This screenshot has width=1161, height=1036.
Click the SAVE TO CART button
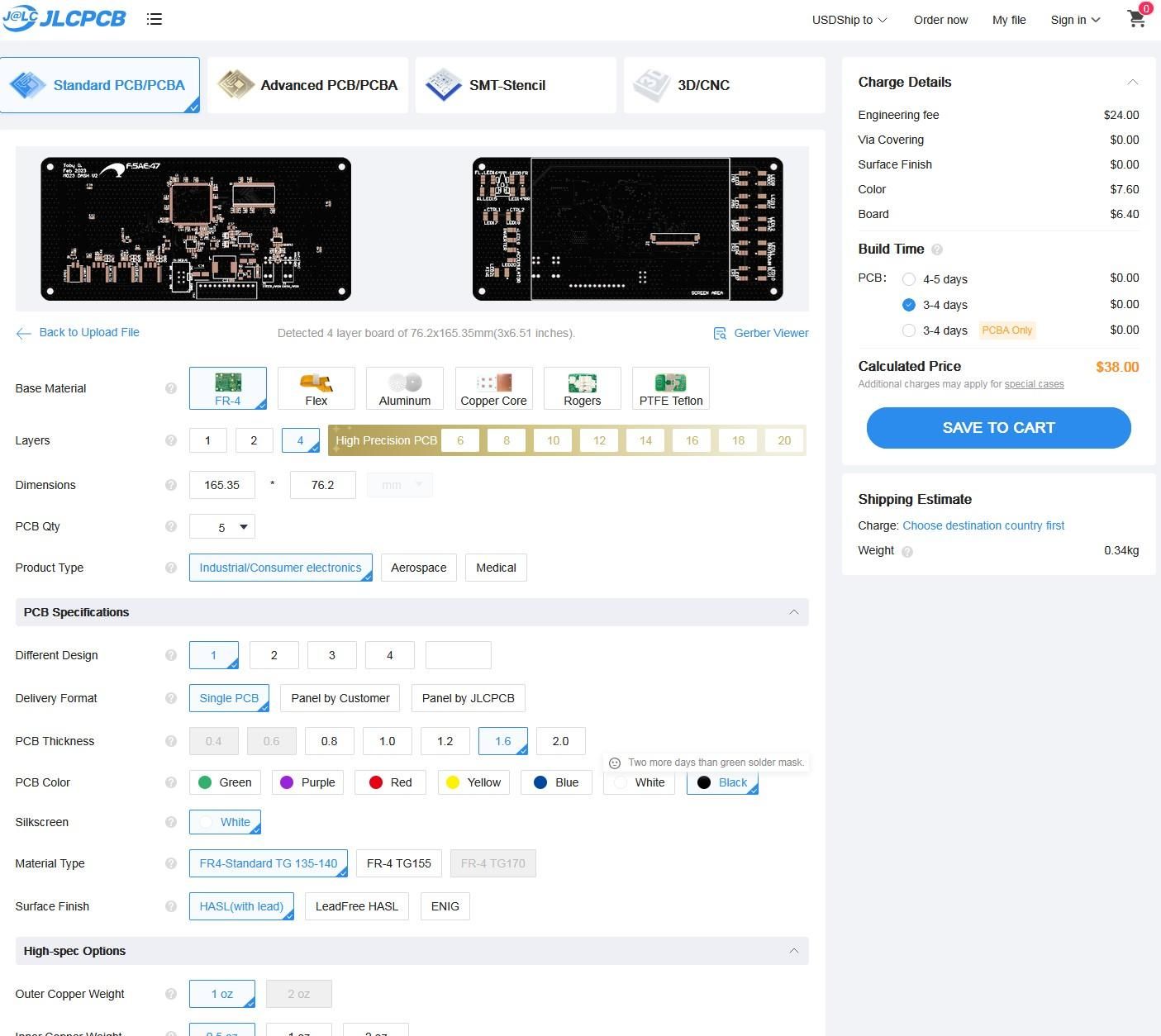click(998, 428)
